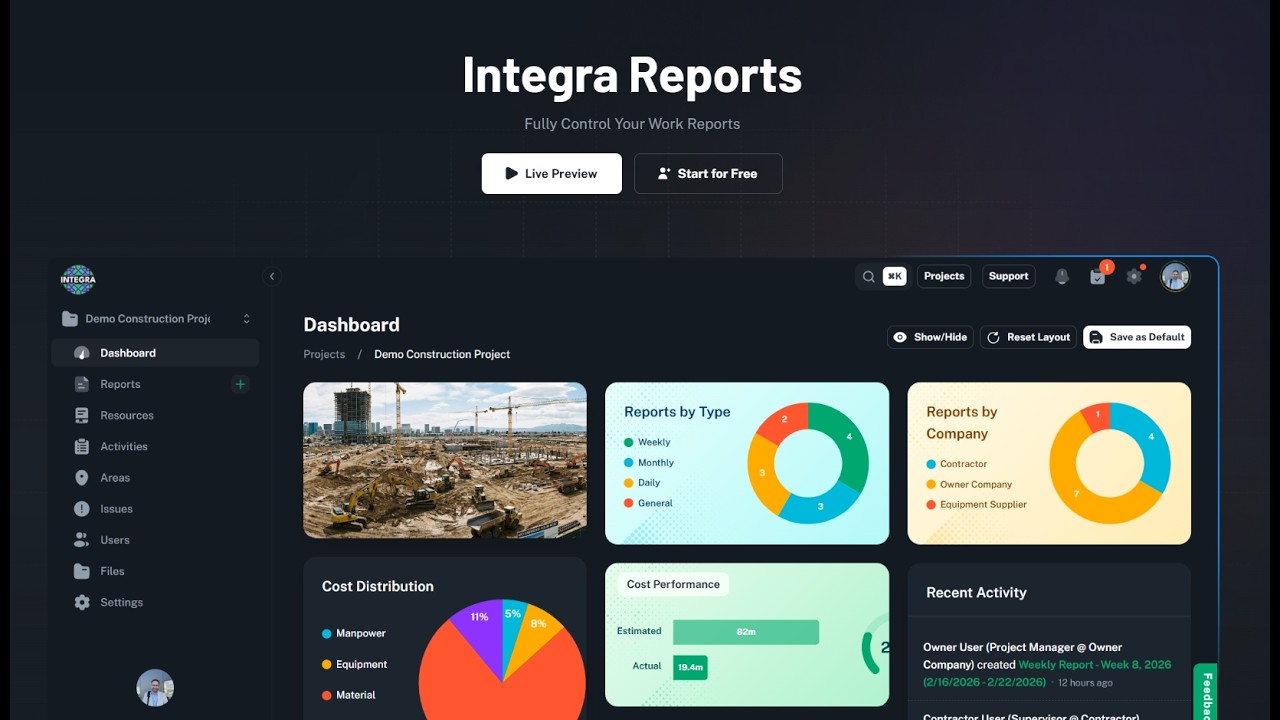
Task: Click the Demo Construction Project breadcrumb
Action: click(442, 354)
